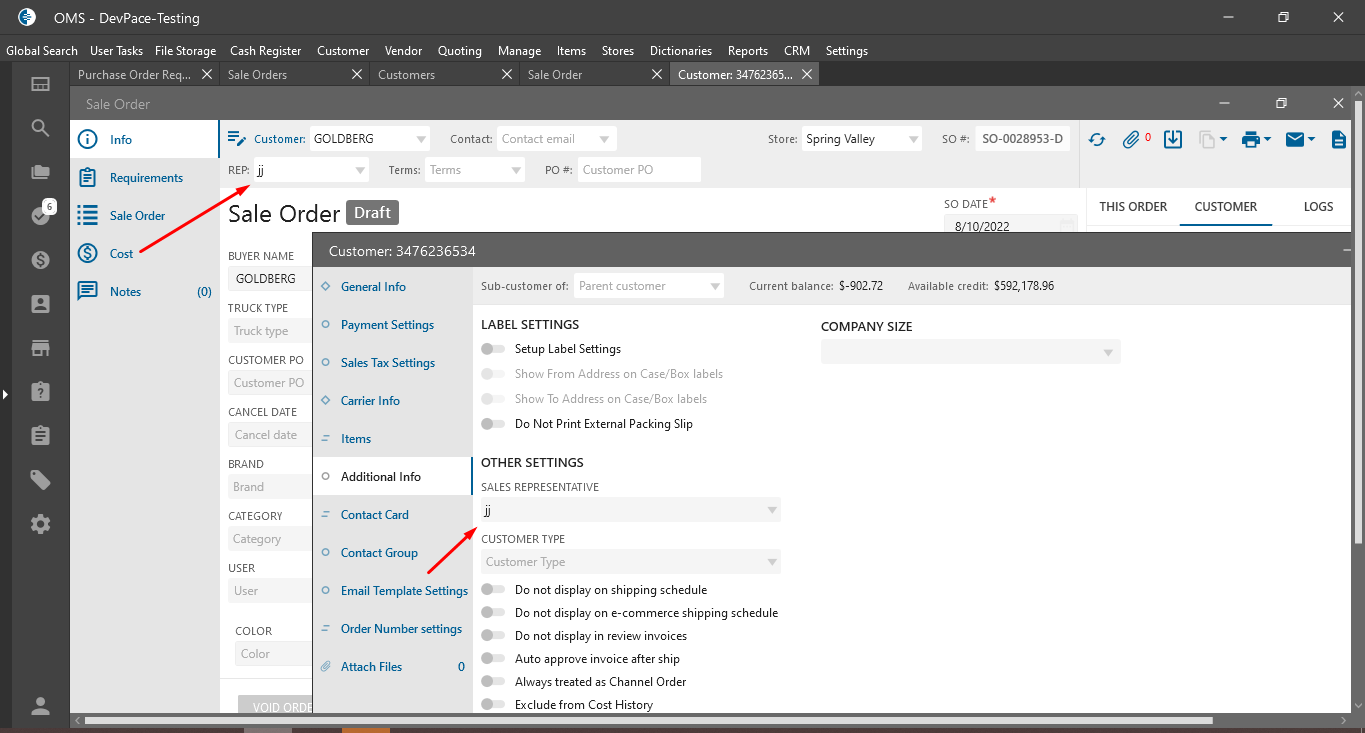Click the edit customer pencil icon
1365x733 pixels.
coord(237,139)
